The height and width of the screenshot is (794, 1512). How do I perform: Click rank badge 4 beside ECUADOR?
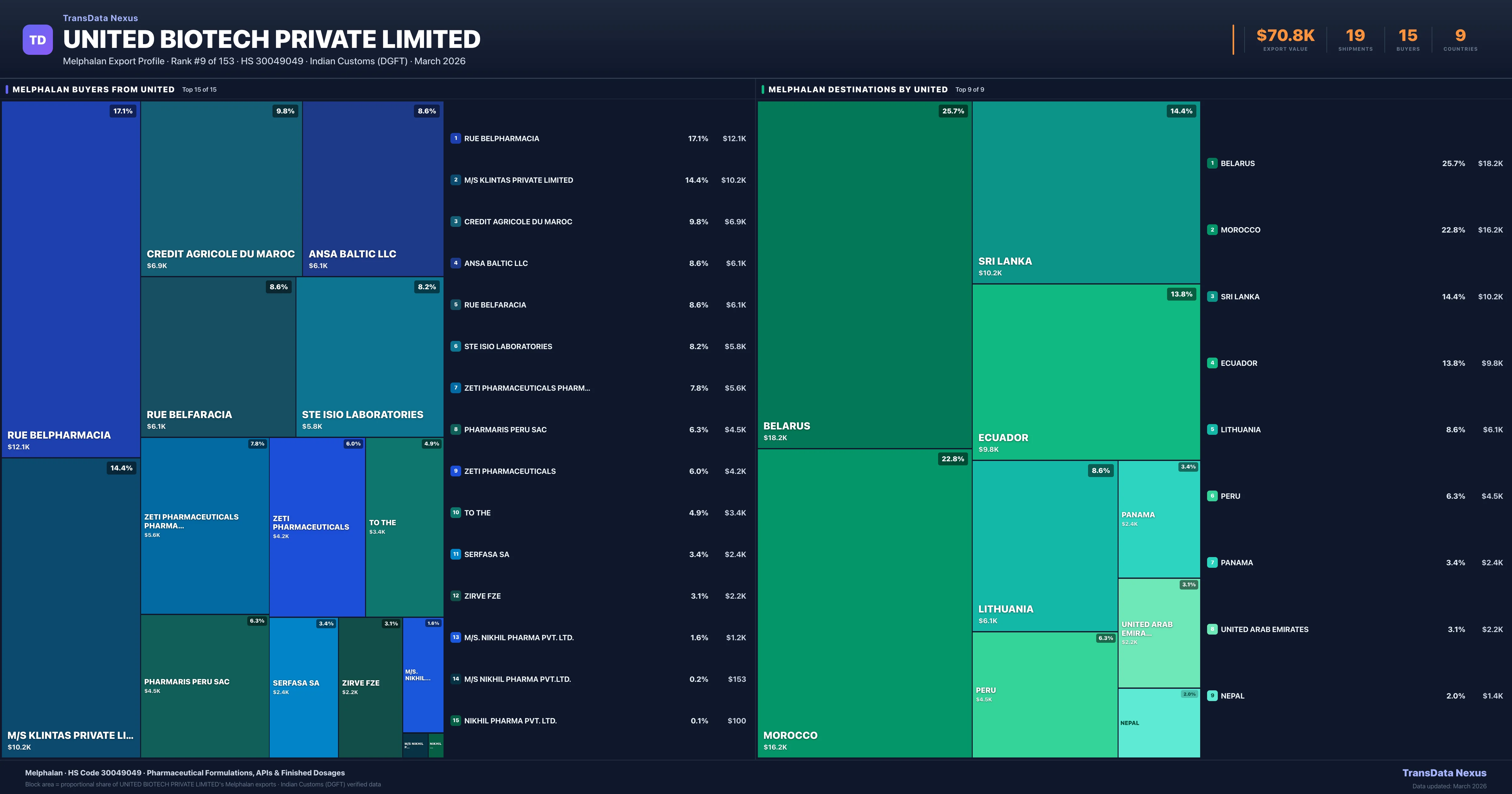[1212, 363]
